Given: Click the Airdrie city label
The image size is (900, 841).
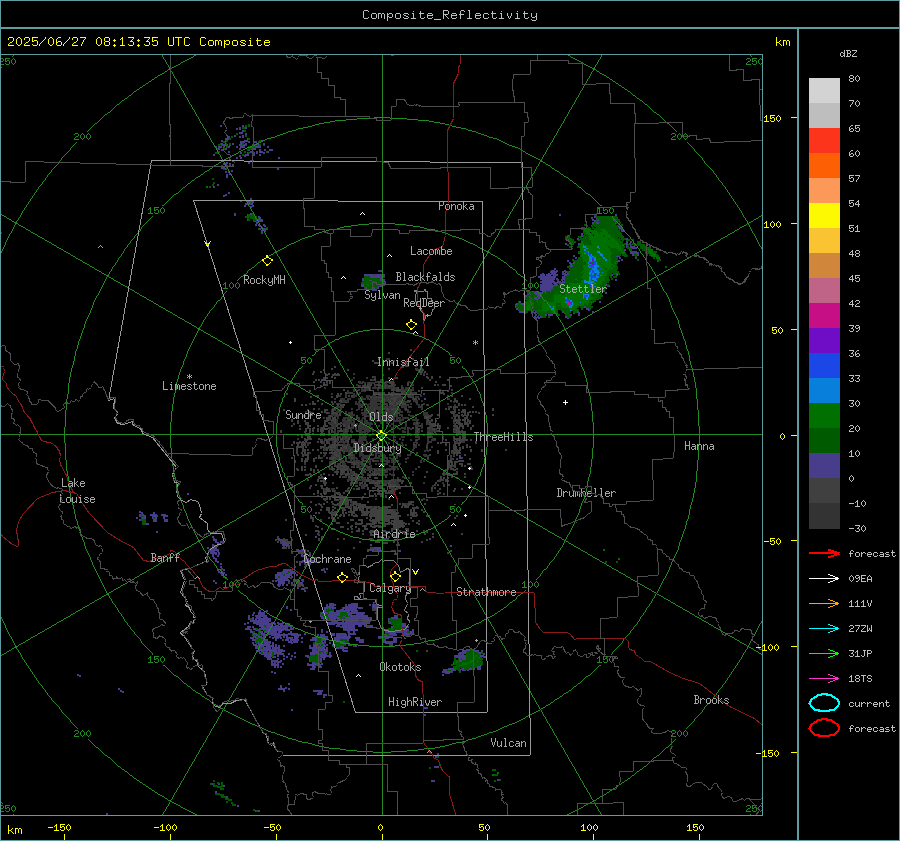Looking at the screenshot, I should pyautogui.click(x=394, y=534).
